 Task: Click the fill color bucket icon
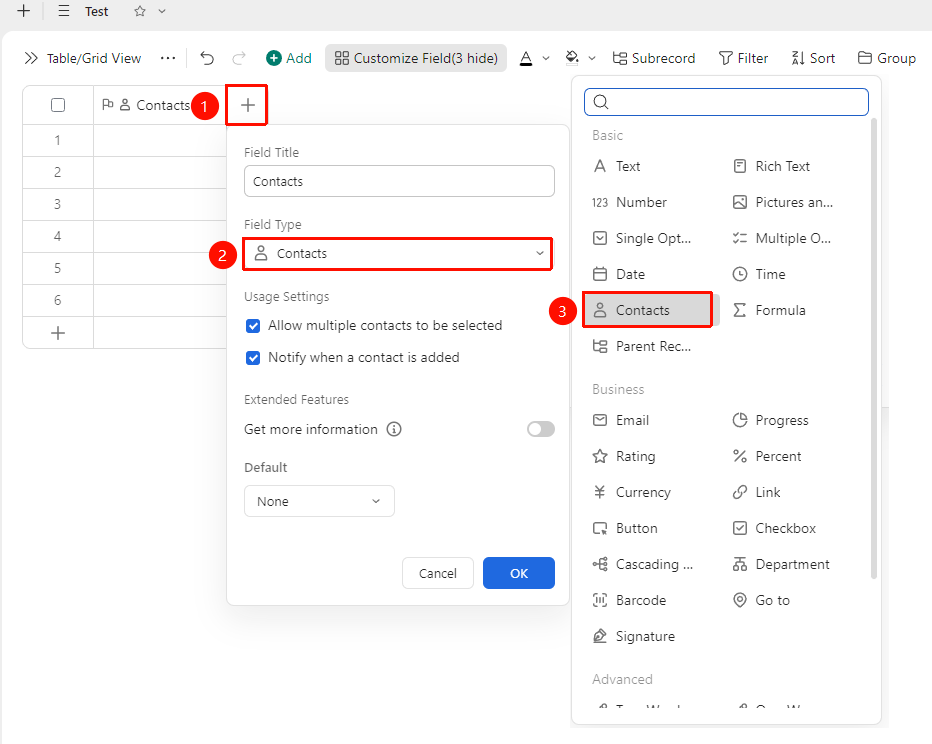(x=572, y=58)
